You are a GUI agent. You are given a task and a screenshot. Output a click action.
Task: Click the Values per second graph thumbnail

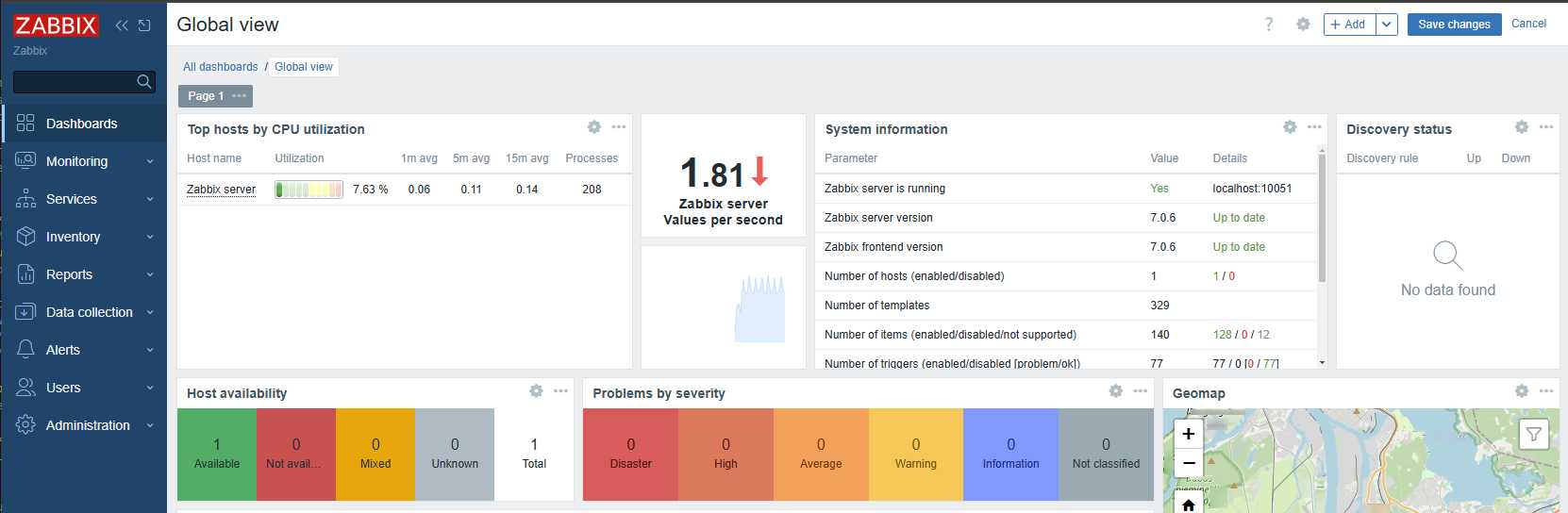760,308
